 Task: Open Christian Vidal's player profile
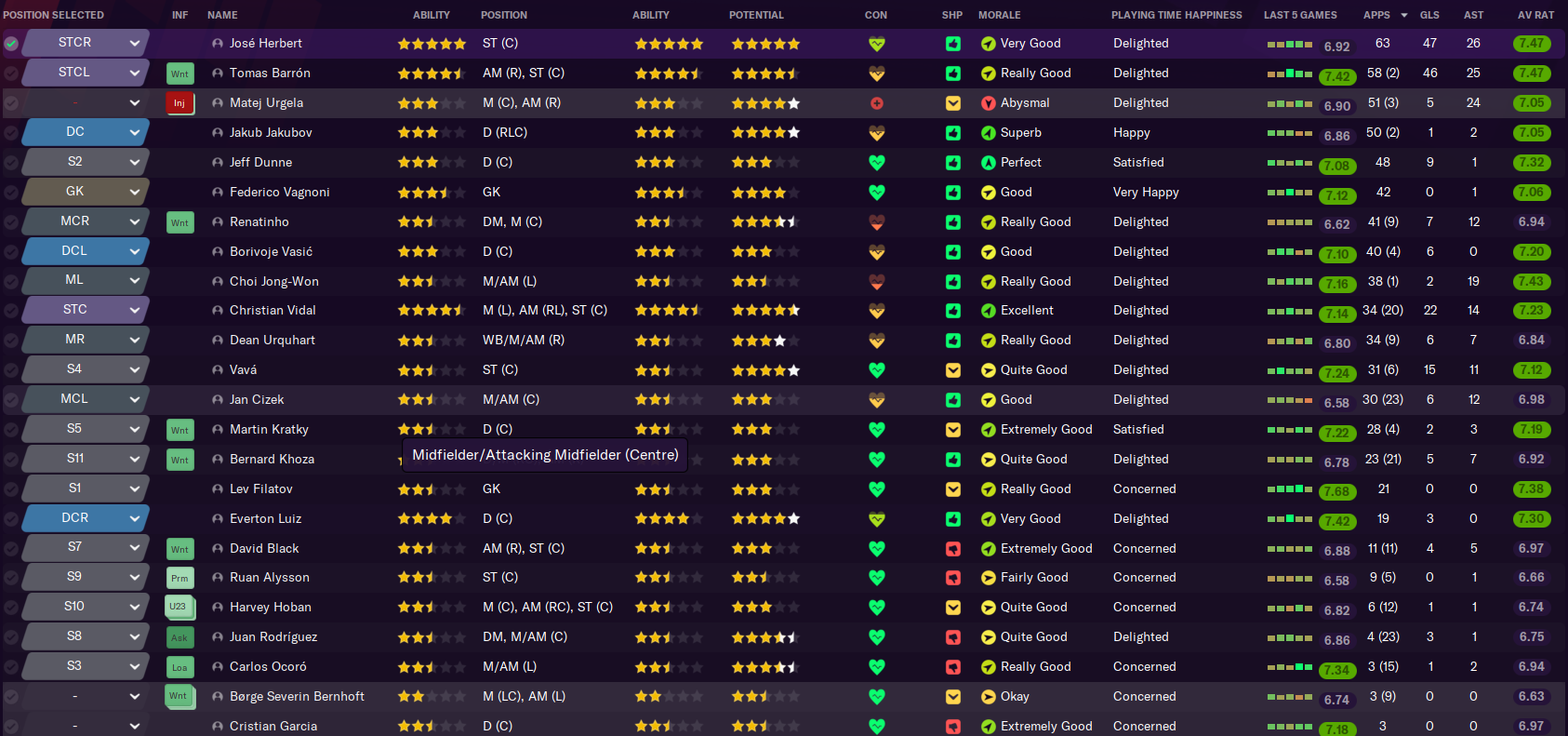click(272, 311)
